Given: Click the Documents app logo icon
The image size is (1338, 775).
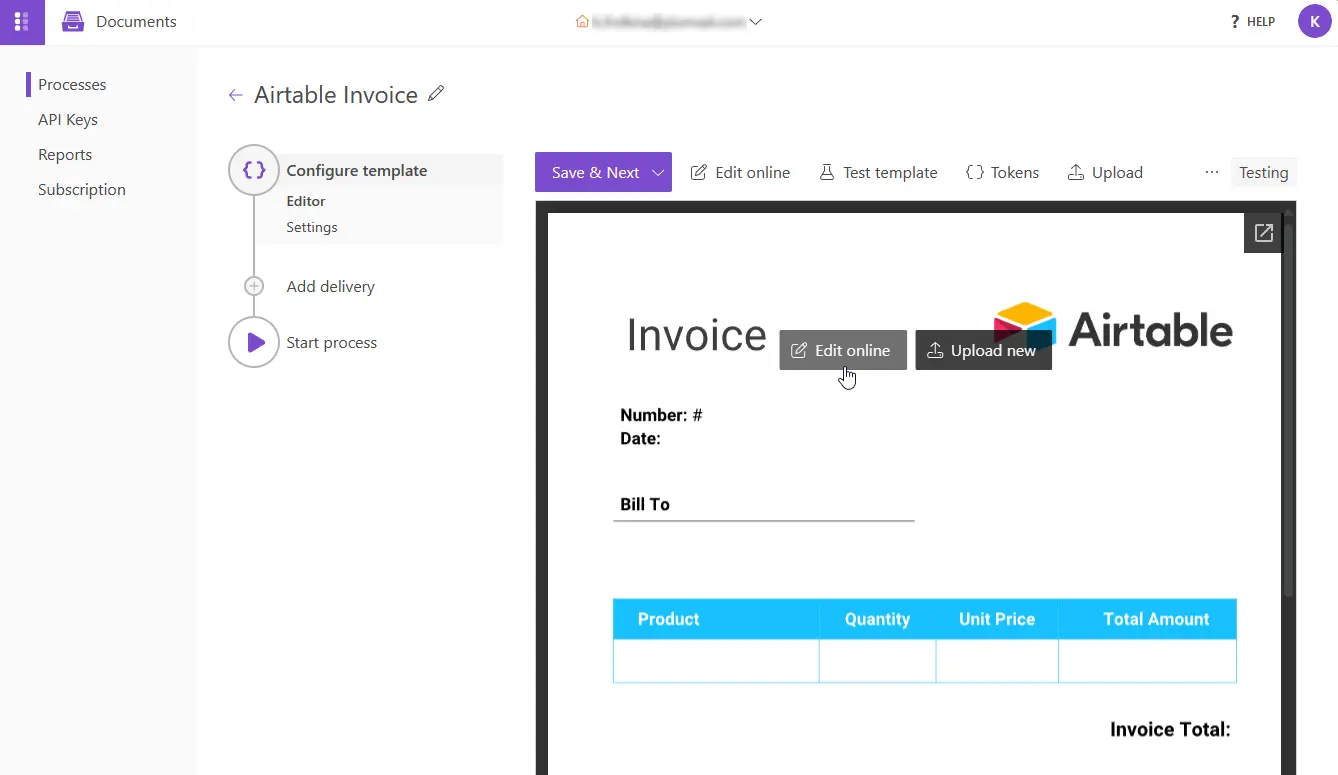Looking at the screenshot, I should (x=73, y=21).
